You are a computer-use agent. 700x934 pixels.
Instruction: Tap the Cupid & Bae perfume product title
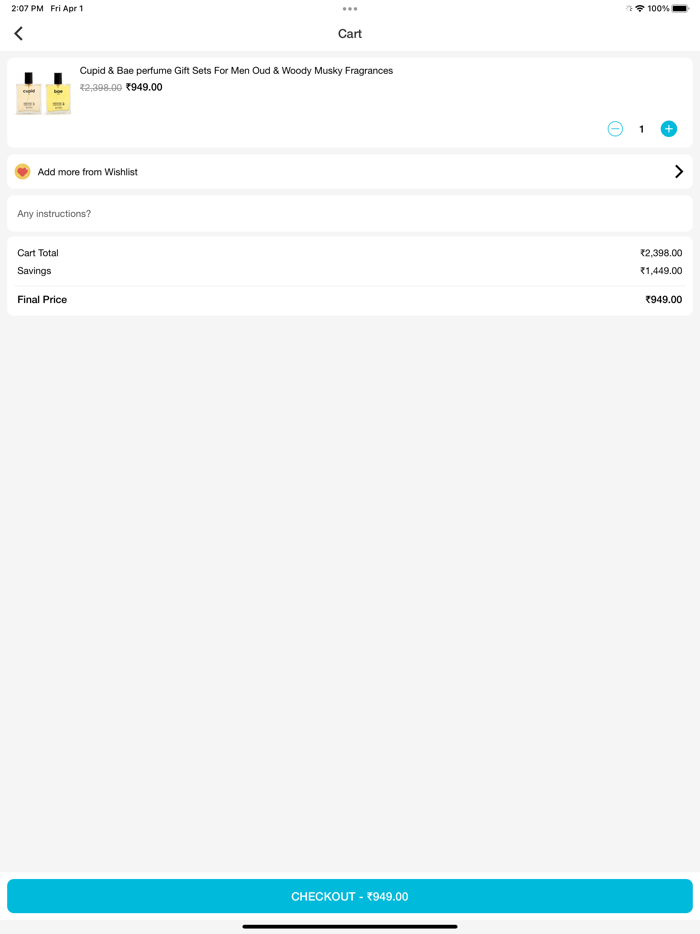pyautogui.click(x=236, y=71)
